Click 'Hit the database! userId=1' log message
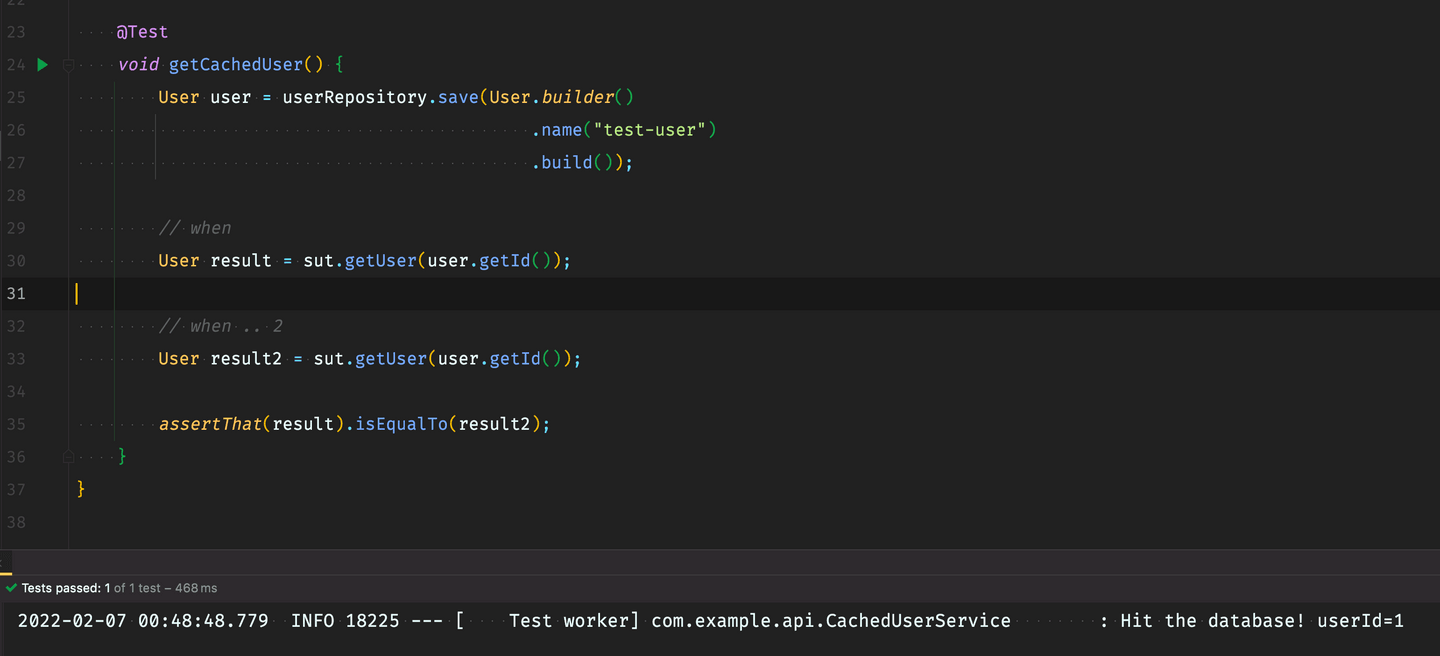Image resolution: width=1440 pixels, height=656 pixels. click(1261, 621)
